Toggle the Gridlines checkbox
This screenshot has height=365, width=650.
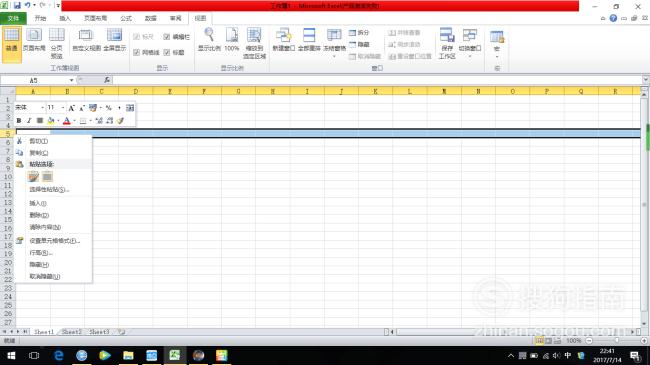coord(136,52)
